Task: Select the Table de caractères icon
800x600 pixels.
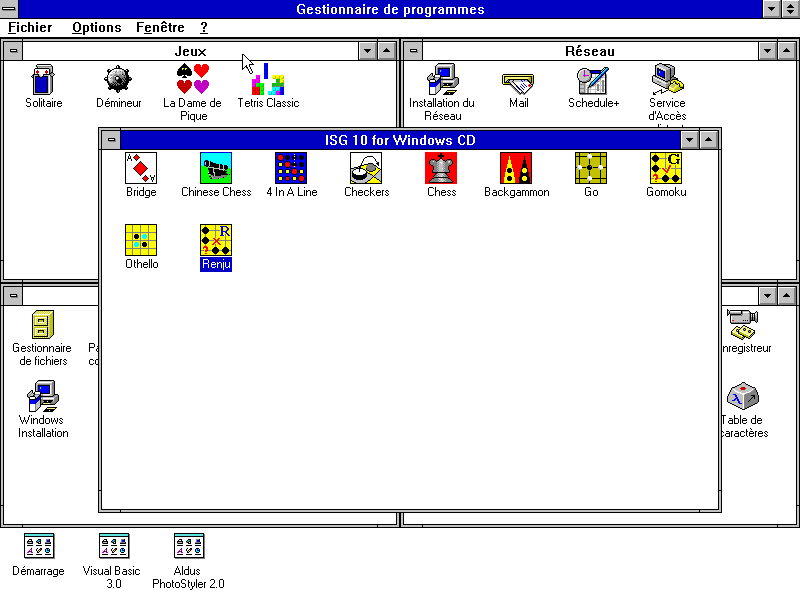Action: (x=743, y=396)
